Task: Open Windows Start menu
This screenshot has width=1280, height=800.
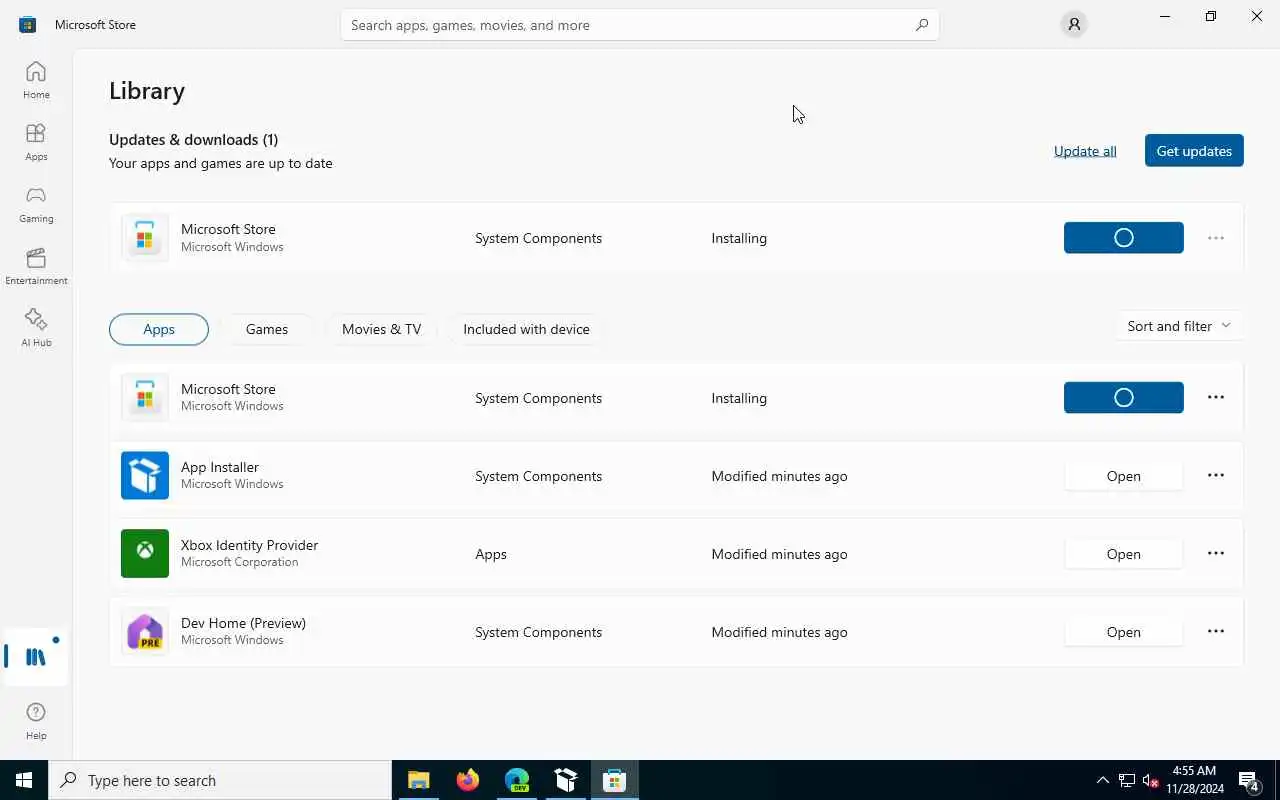Action: [24, 780]
